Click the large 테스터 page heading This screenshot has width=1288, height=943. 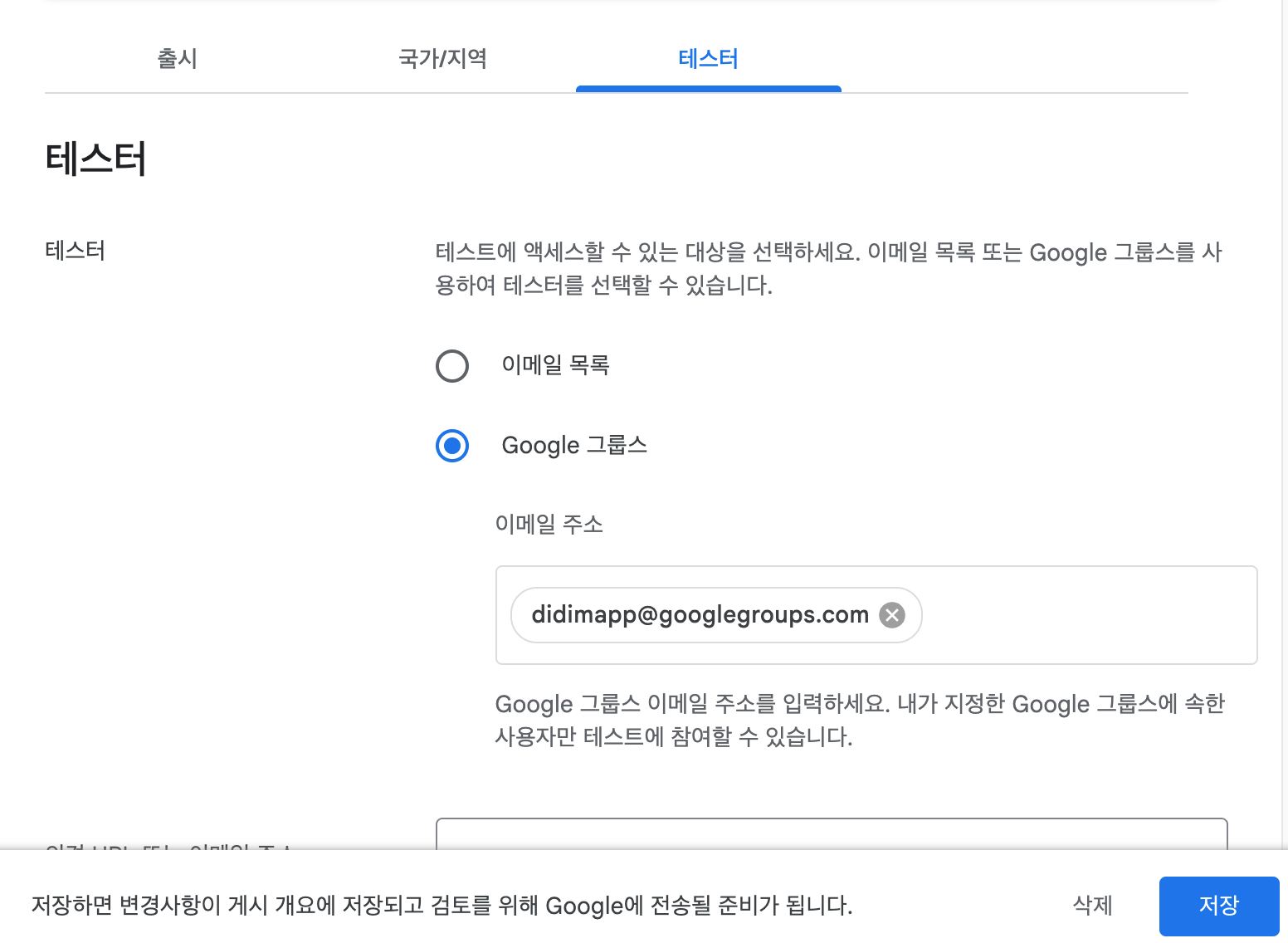[96, 159]
